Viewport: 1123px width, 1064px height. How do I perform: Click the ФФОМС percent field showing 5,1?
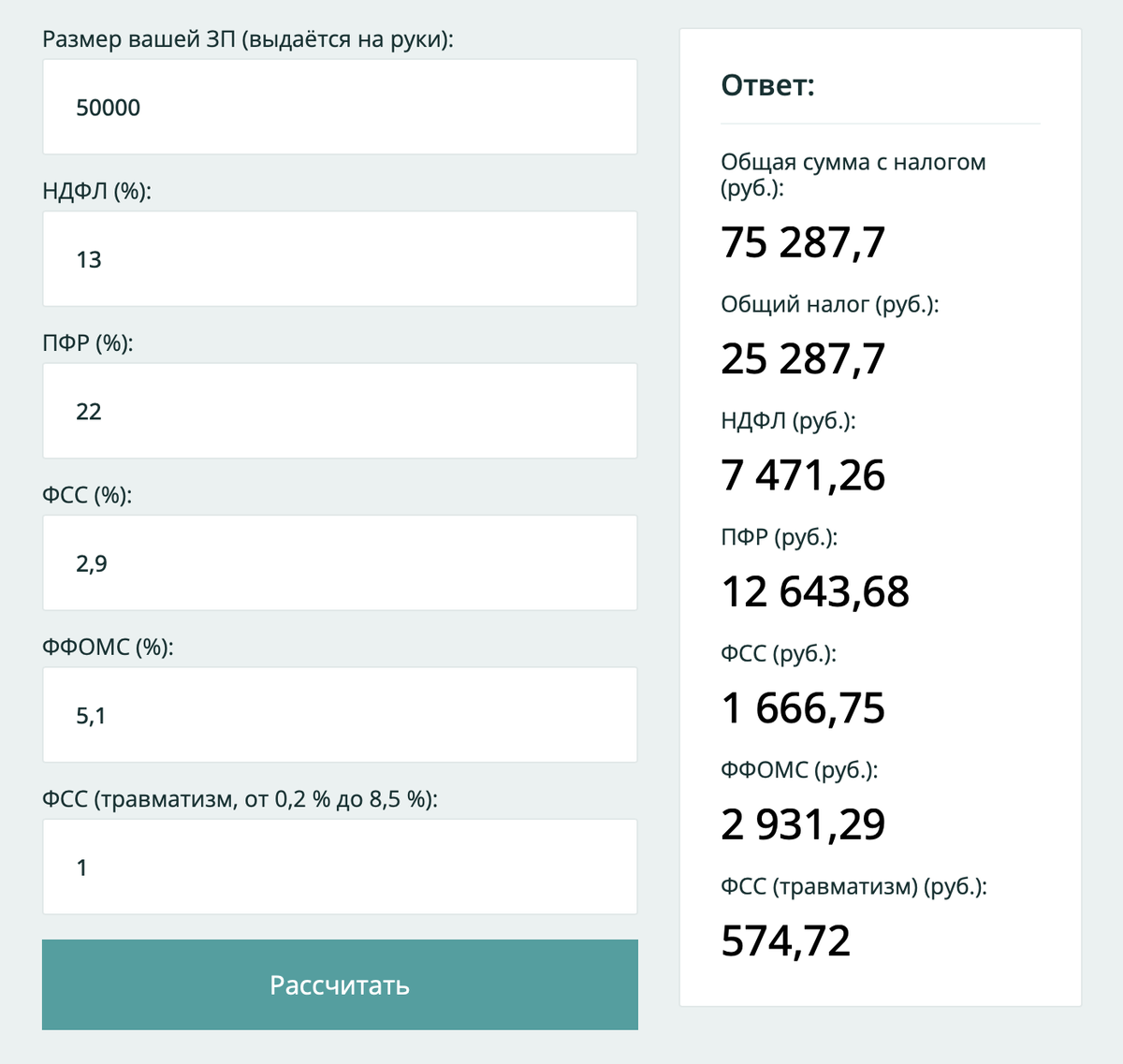340,715
